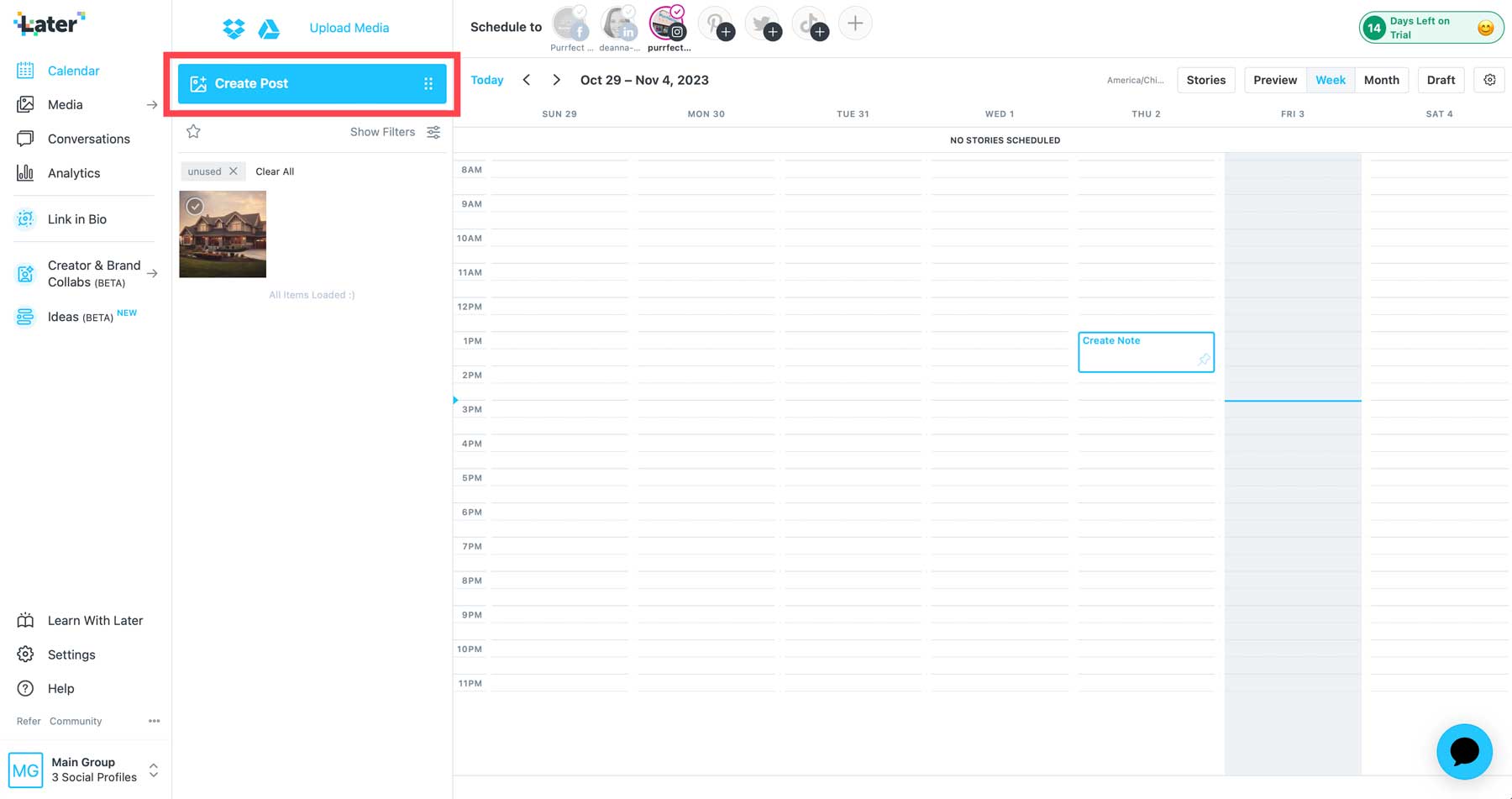The width and height of the screenshot is (1512, 799).
Task: Open the chat support bubble
Action: coord(1464,751)
